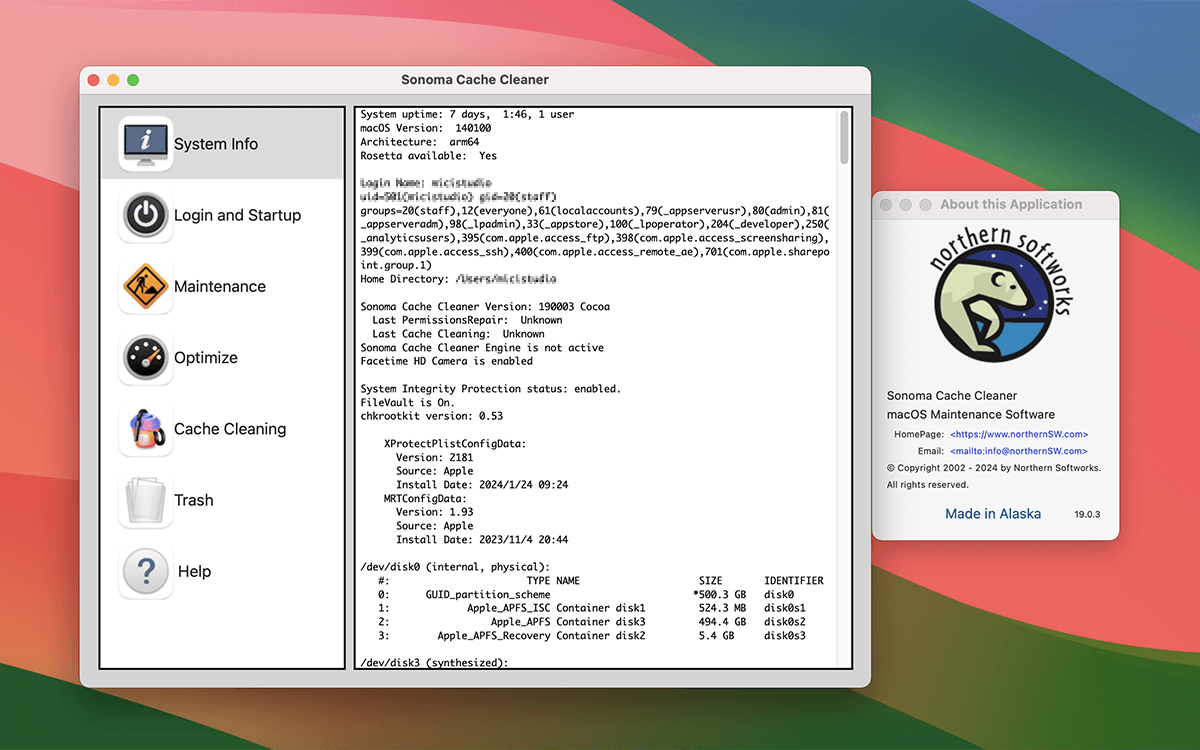Click the system info vertical scrollbar thumb

844,137
